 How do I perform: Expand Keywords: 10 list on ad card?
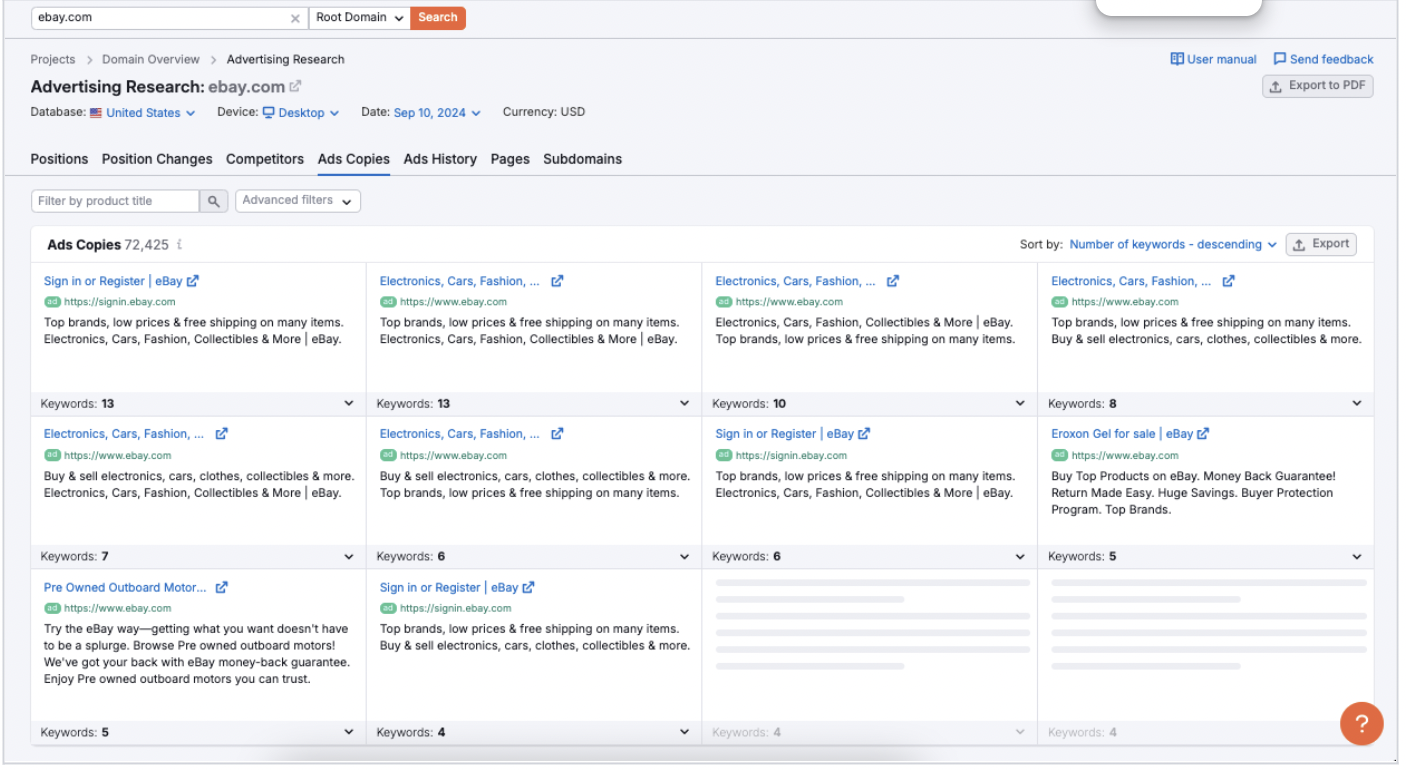pos(1020,404)
